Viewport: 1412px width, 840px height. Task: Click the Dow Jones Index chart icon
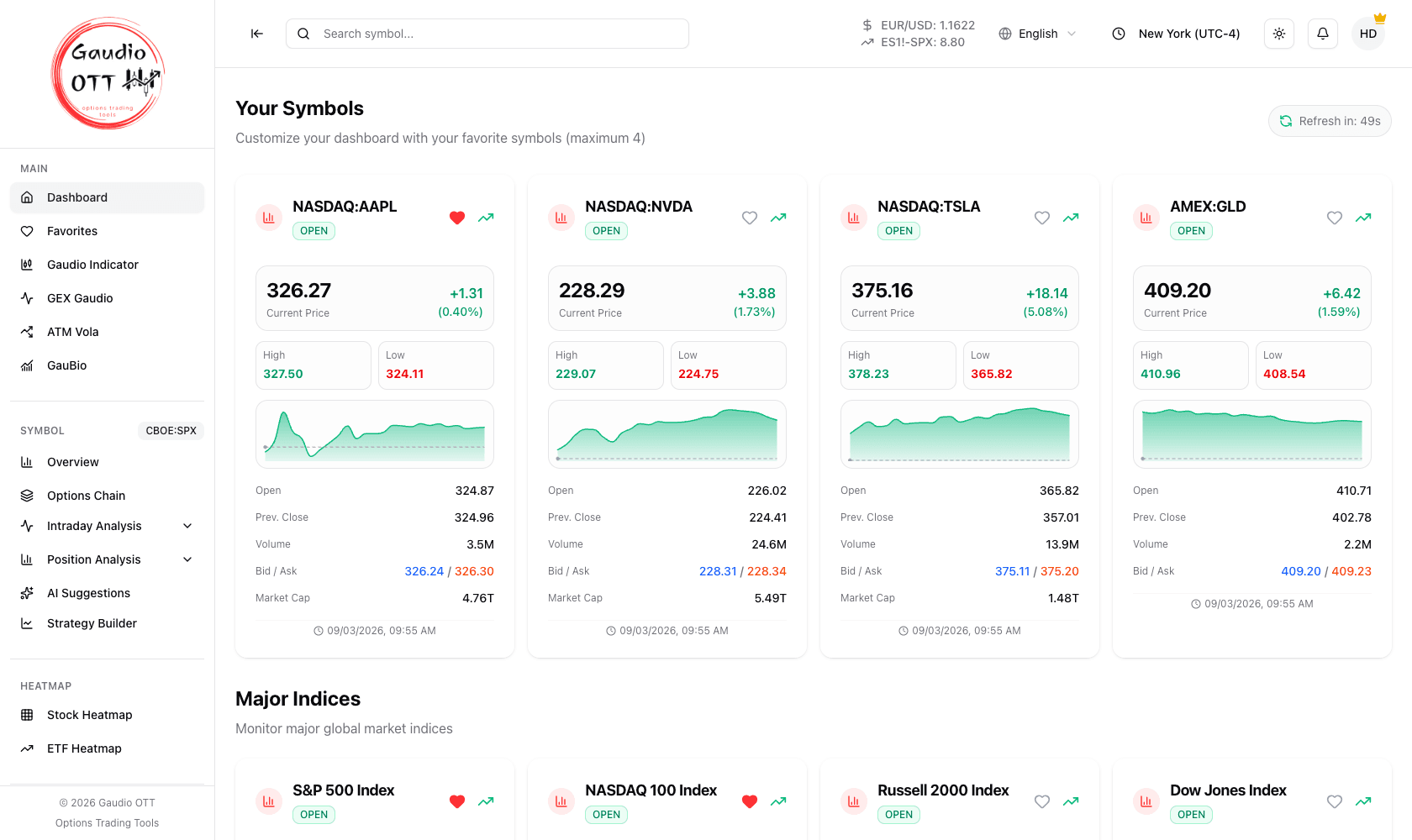pos(1146,801)
